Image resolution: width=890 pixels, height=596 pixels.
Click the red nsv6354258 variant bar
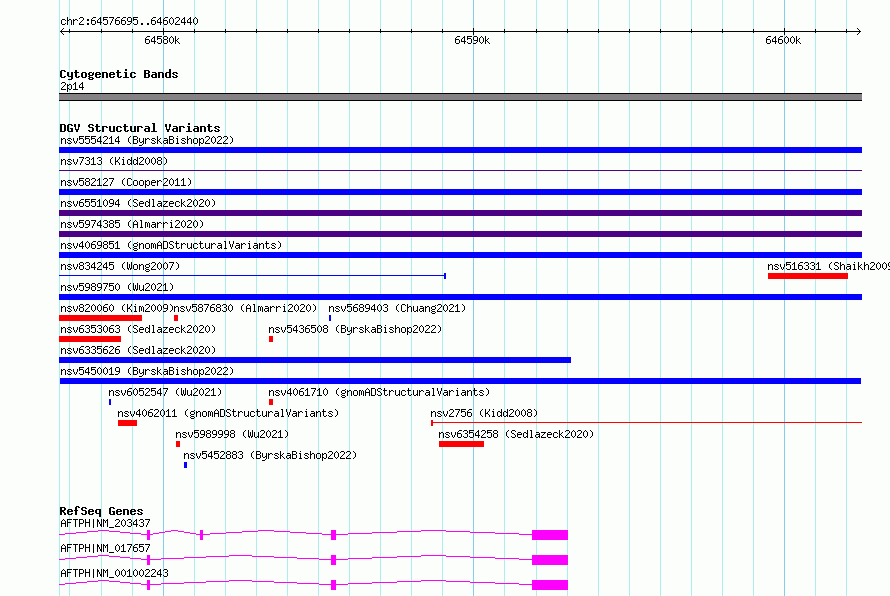(x=461, y=444)
